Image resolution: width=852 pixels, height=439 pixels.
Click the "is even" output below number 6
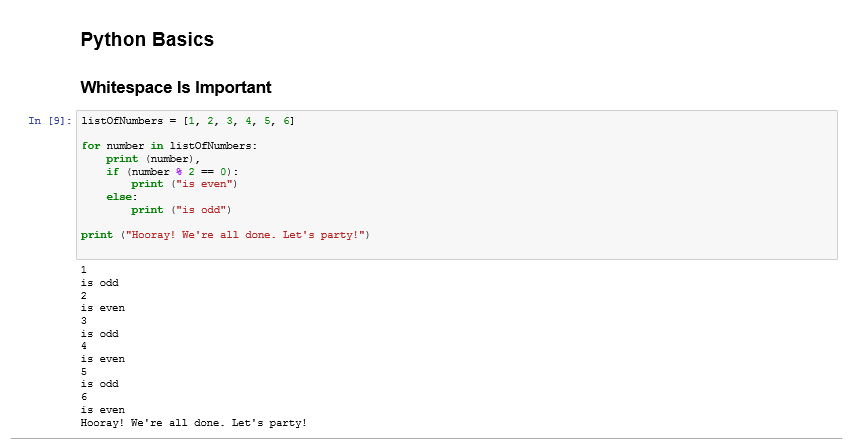click(x=103, y=410)
